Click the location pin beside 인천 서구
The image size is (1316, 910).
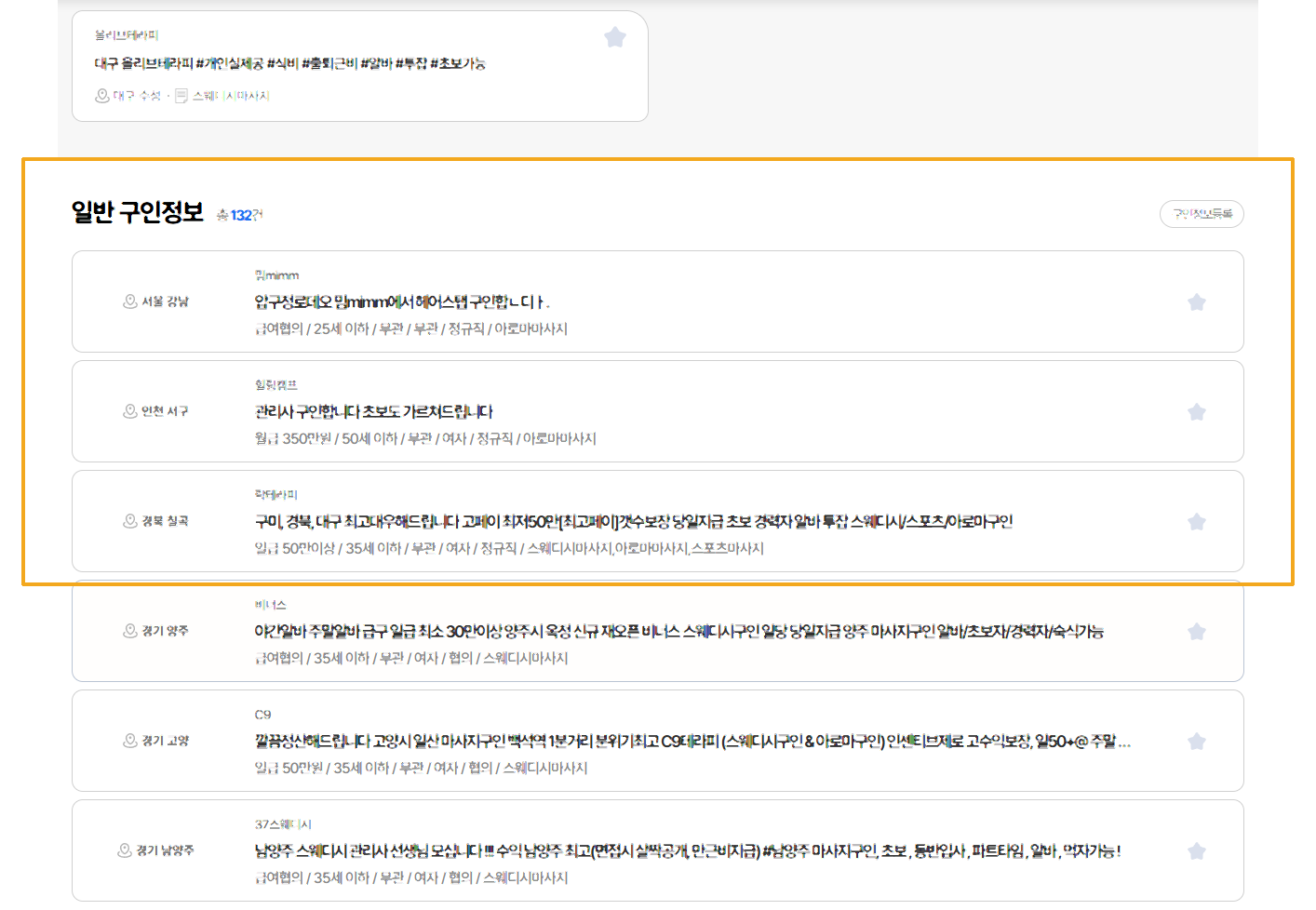pyautogui.click(x=130, y=411)
